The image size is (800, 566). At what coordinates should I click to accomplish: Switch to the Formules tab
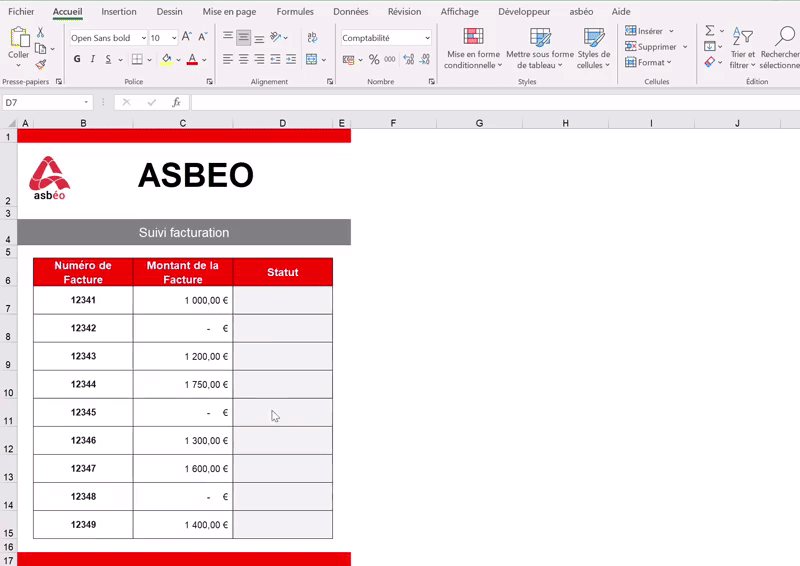295,11
